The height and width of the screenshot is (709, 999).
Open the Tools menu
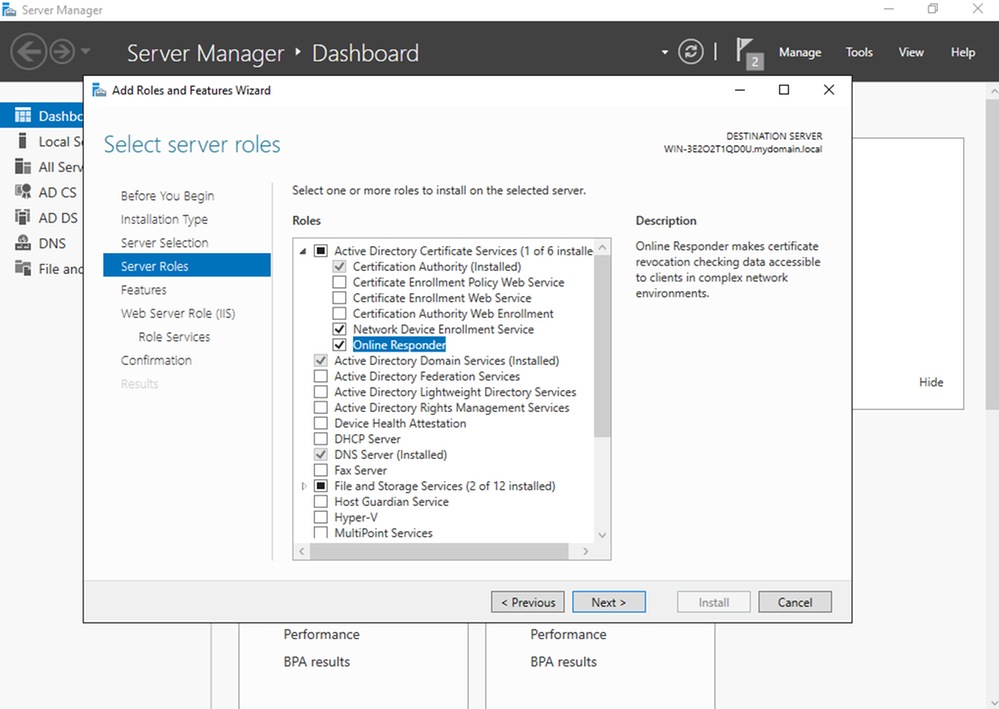(859, 52)
